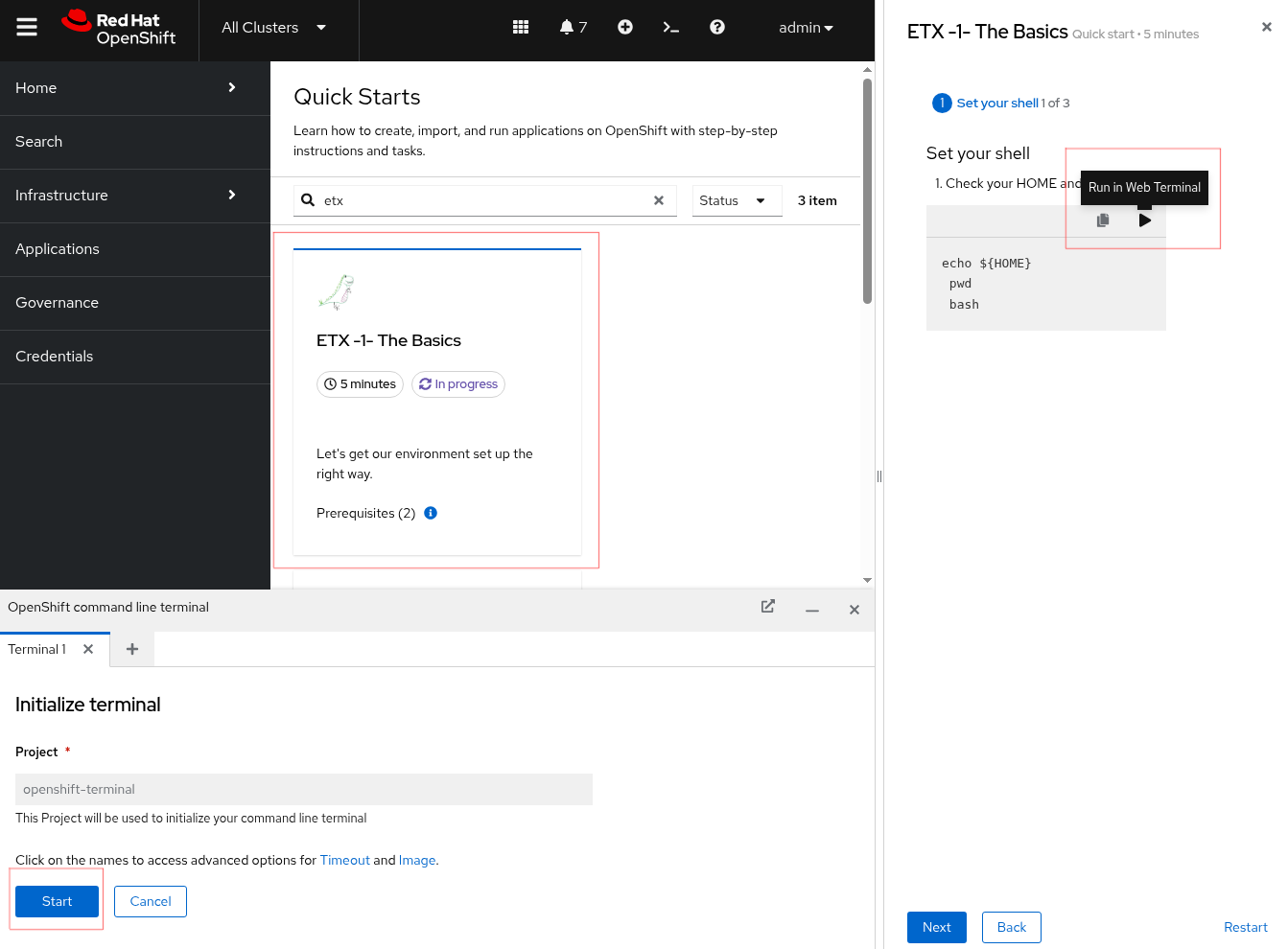The width and height of the screenshot is (1288, 949).
Task: Select the Governance navigation item
Action: pyautogui.click(x=58, y=303)
